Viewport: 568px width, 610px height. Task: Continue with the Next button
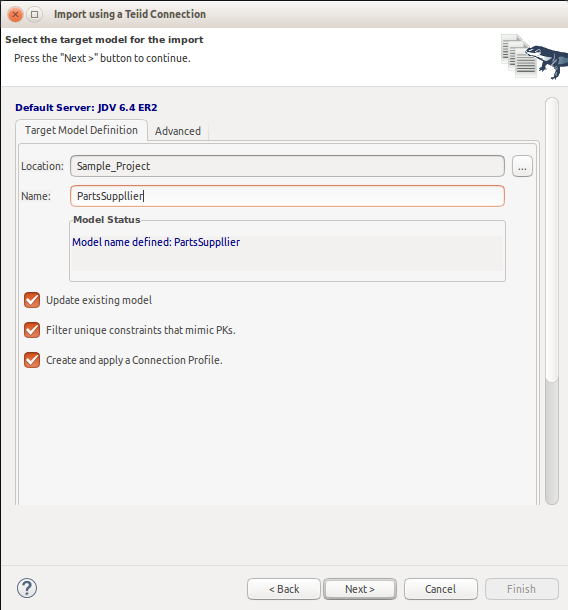click(x=360, y=589)
